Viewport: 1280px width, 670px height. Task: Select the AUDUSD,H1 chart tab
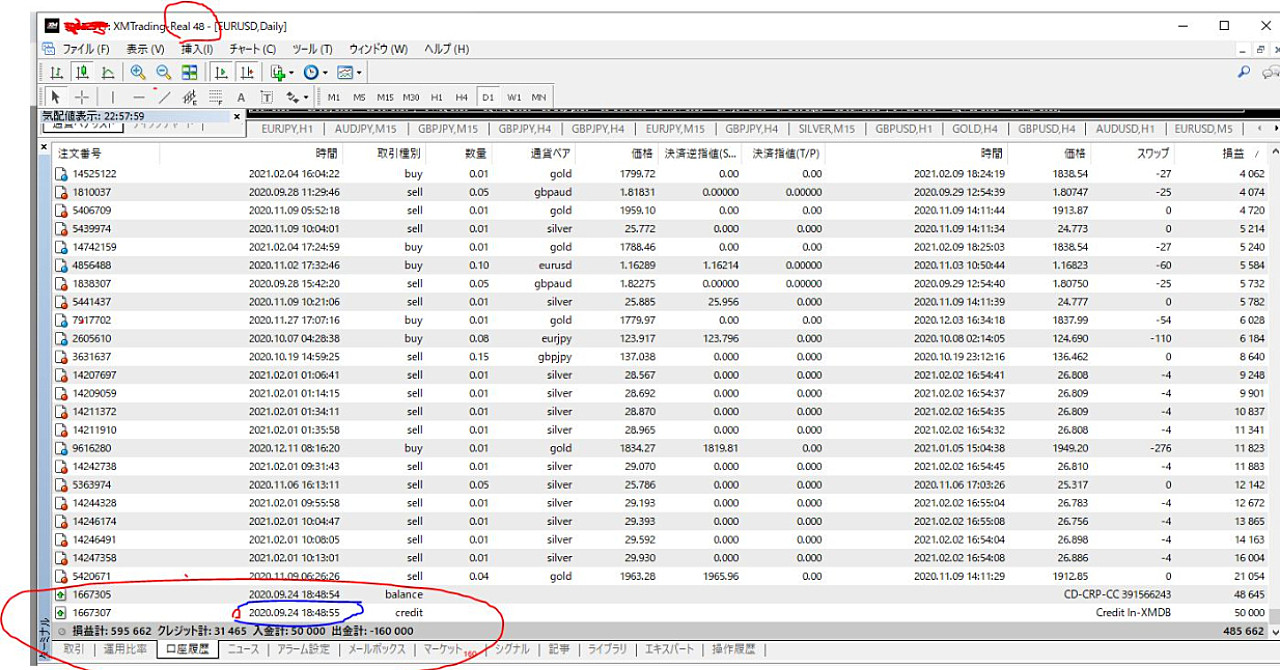[x=1125, y=128]
